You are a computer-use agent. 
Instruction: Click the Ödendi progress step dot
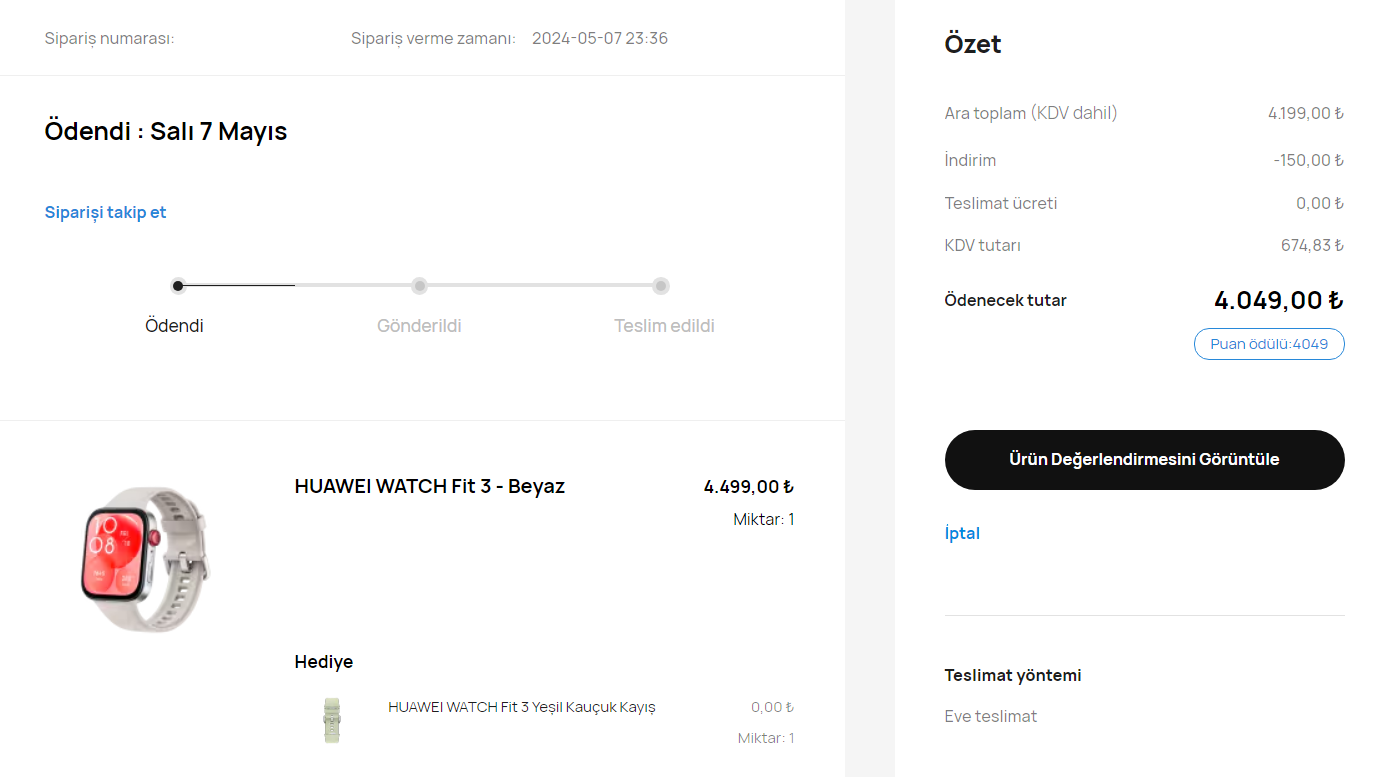(178, 286)
